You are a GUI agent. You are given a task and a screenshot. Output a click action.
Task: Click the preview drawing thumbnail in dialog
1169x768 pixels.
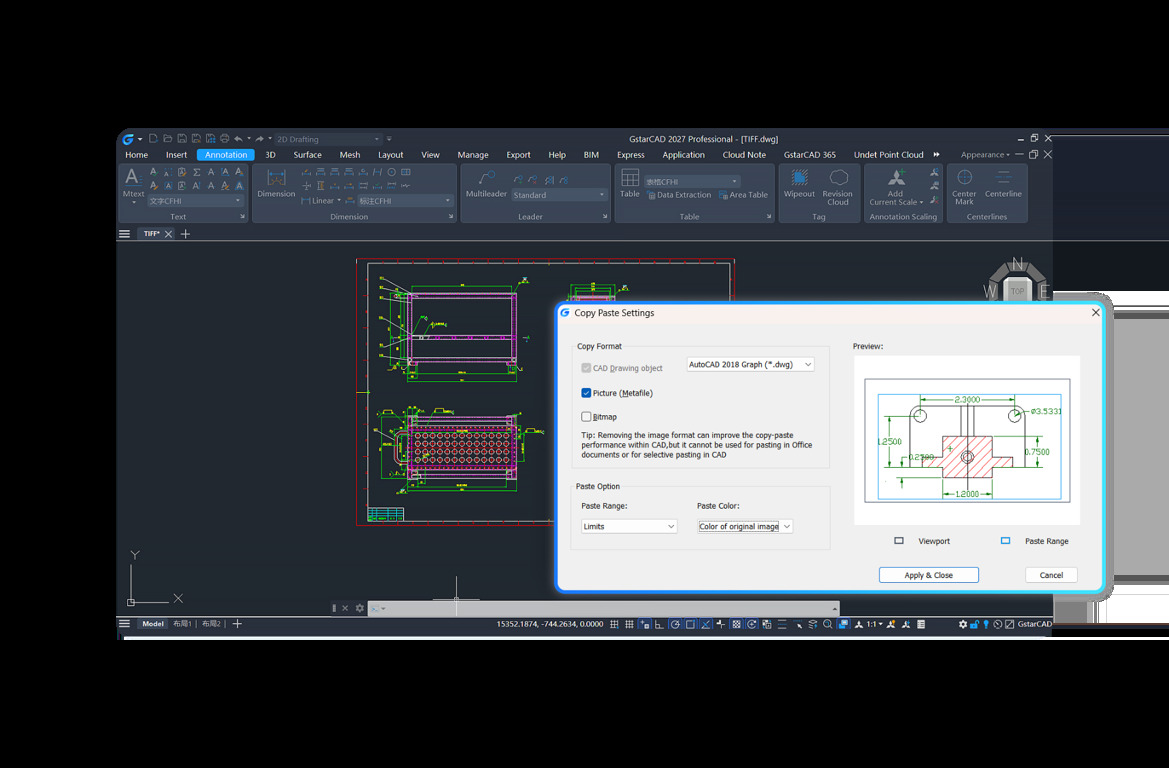967,441
